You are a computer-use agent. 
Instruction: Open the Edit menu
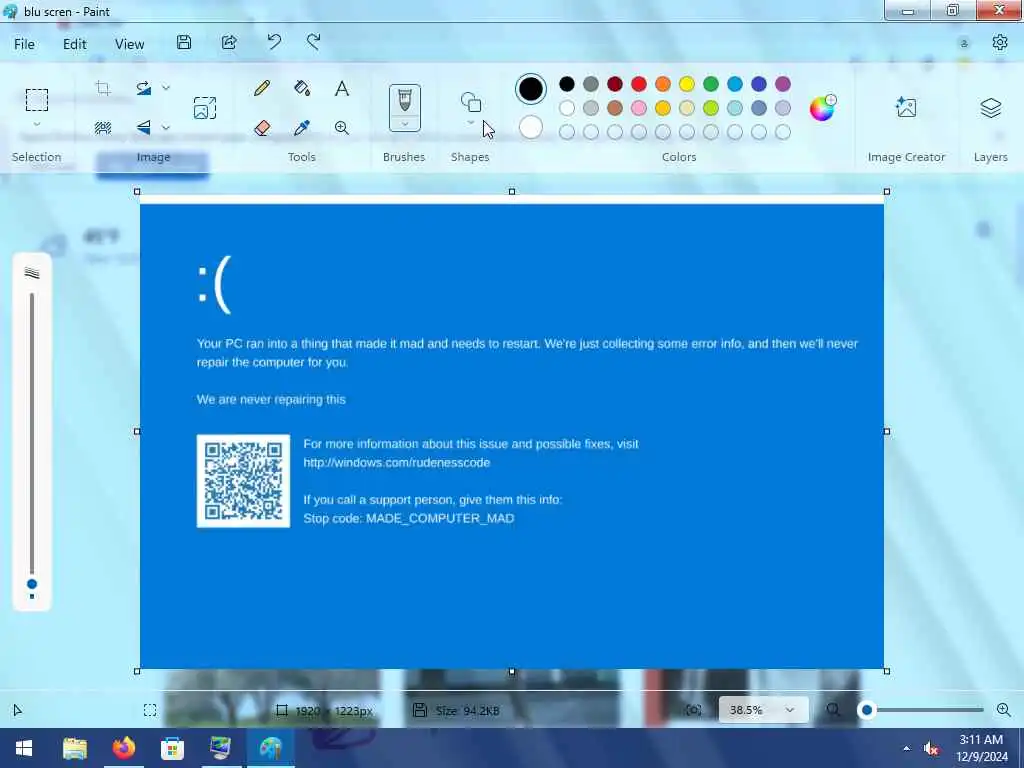[x=74, y=44]
